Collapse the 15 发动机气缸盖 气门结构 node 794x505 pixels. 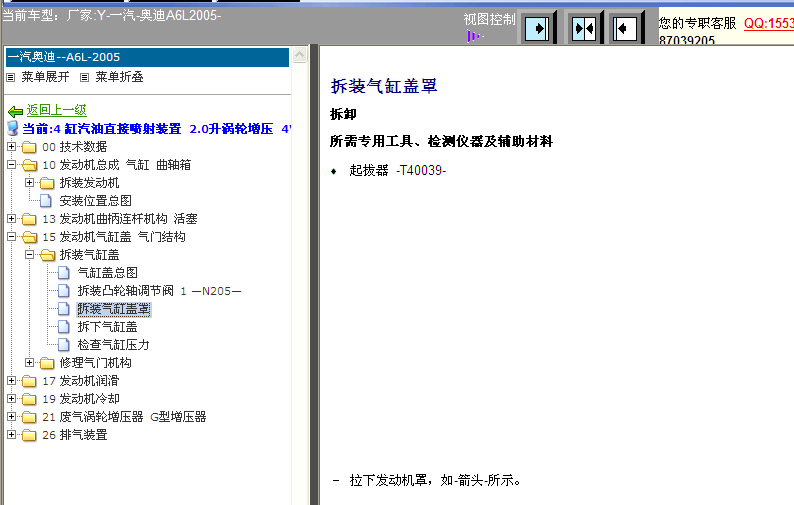tap(11, 237)
